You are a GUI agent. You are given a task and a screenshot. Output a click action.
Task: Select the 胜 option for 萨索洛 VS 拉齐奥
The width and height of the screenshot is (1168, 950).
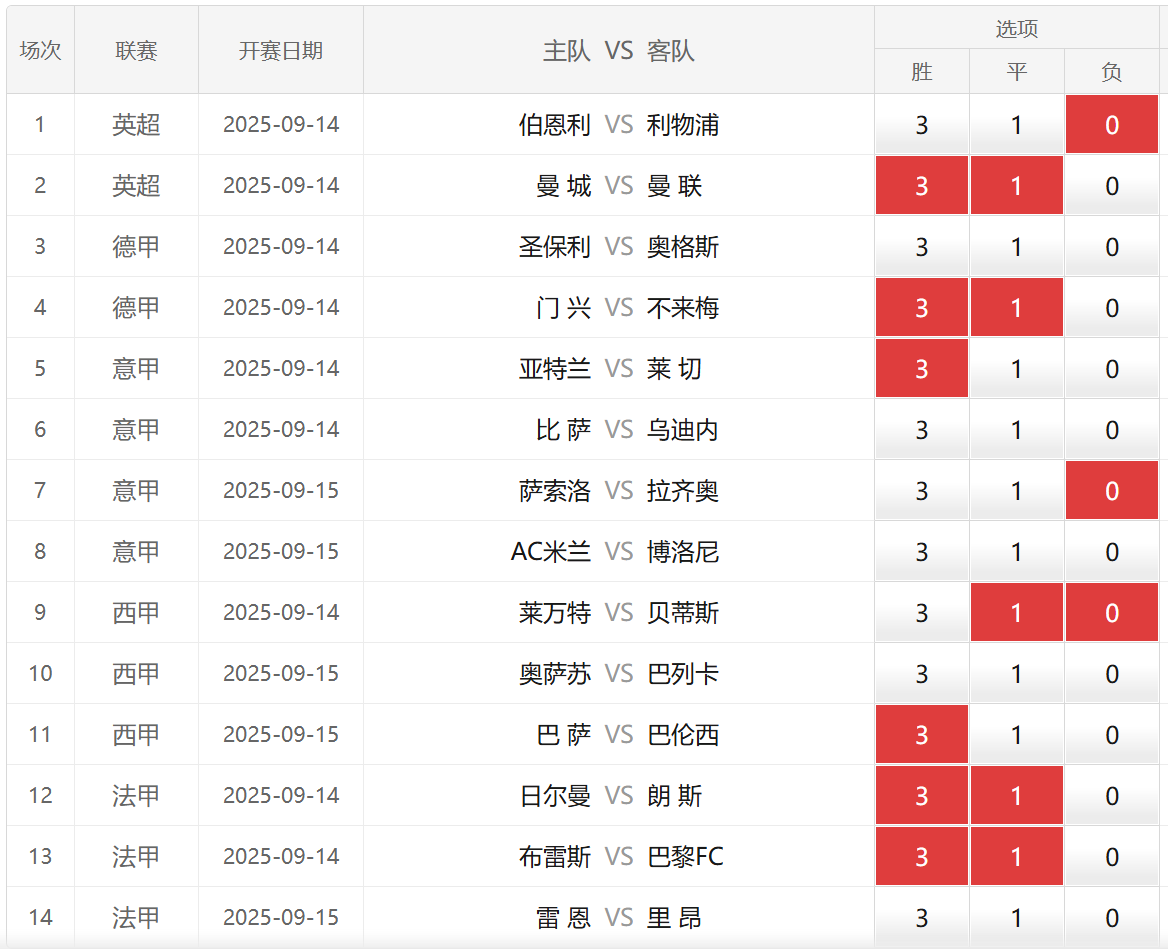click(921, 491)
